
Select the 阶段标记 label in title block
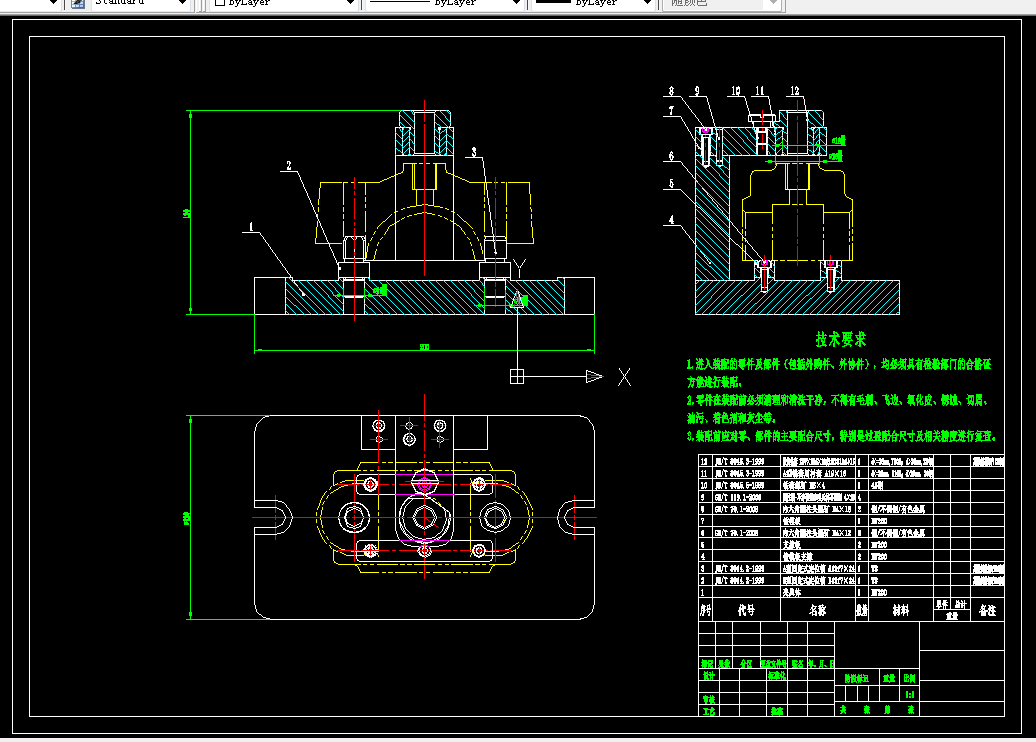857,678
